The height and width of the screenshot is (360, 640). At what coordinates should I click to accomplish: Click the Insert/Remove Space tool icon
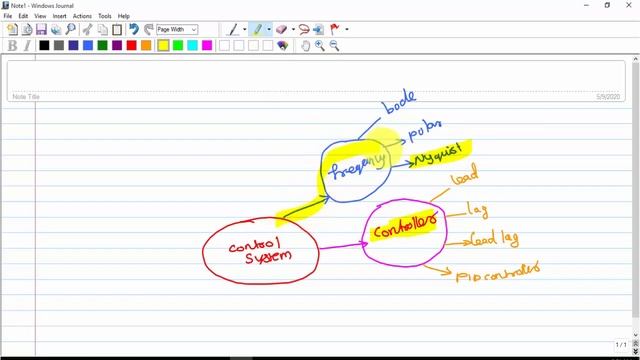point(319,29)
